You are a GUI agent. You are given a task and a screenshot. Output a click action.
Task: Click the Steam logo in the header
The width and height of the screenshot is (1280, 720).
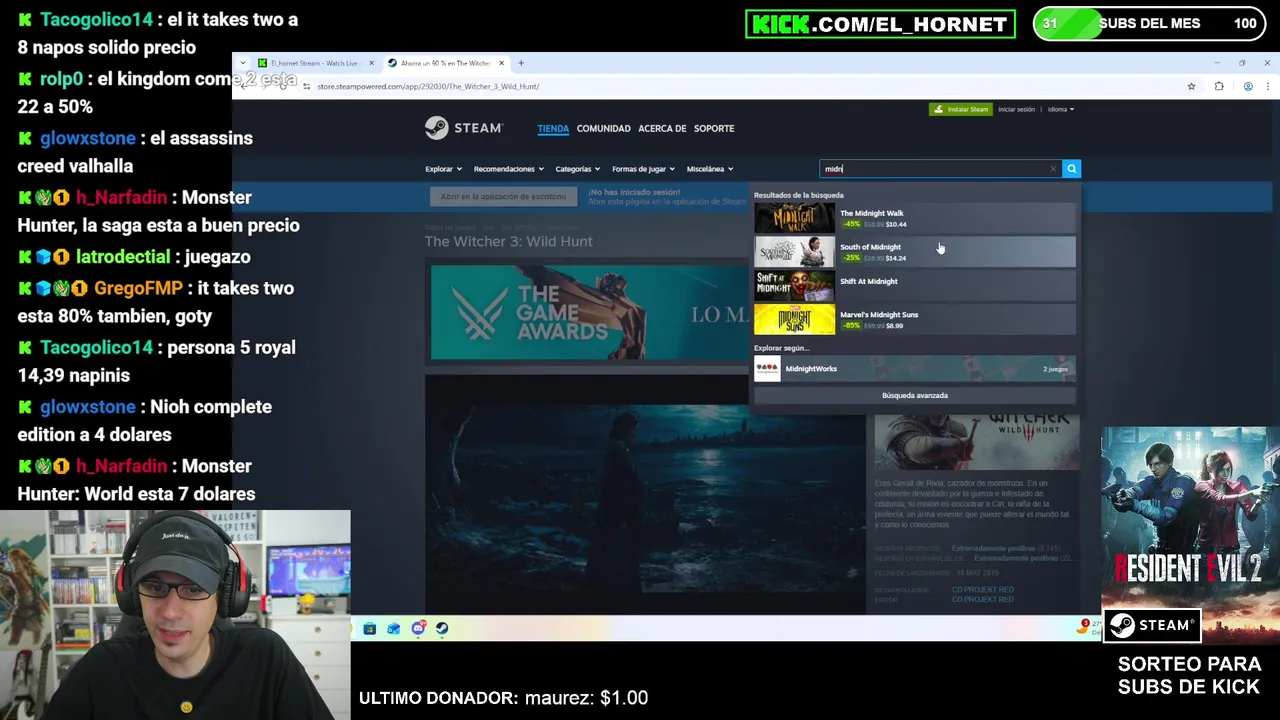(x=463, y=128)
